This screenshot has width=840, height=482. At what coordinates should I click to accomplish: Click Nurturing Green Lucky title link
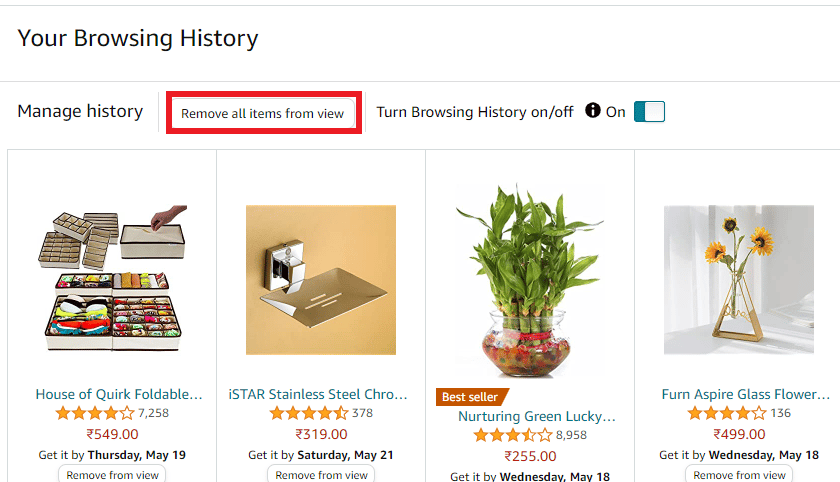(536, 416)
